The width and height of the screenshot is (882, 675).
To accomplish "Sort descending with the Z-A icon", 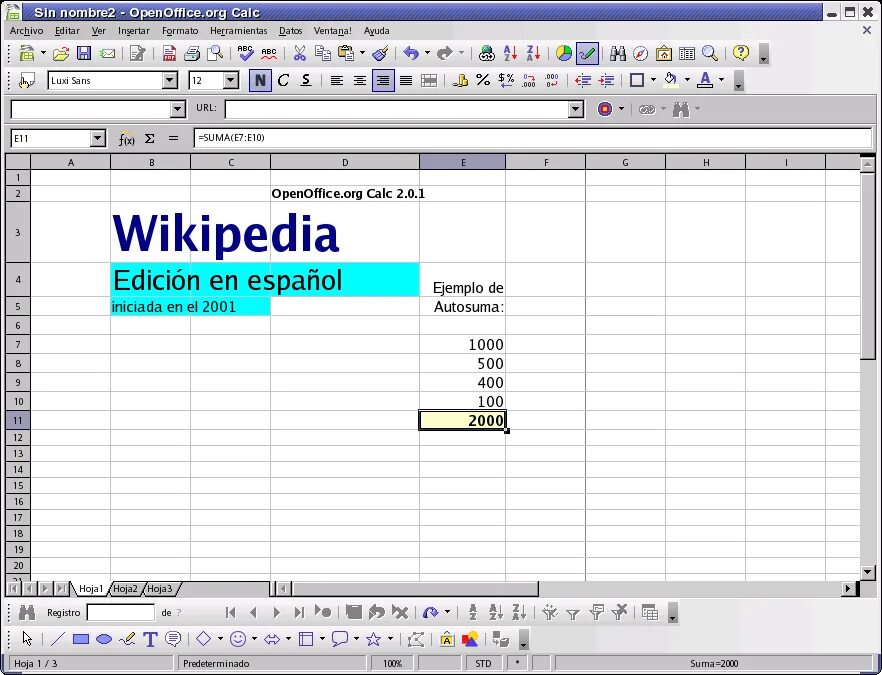I will [533, 53].
